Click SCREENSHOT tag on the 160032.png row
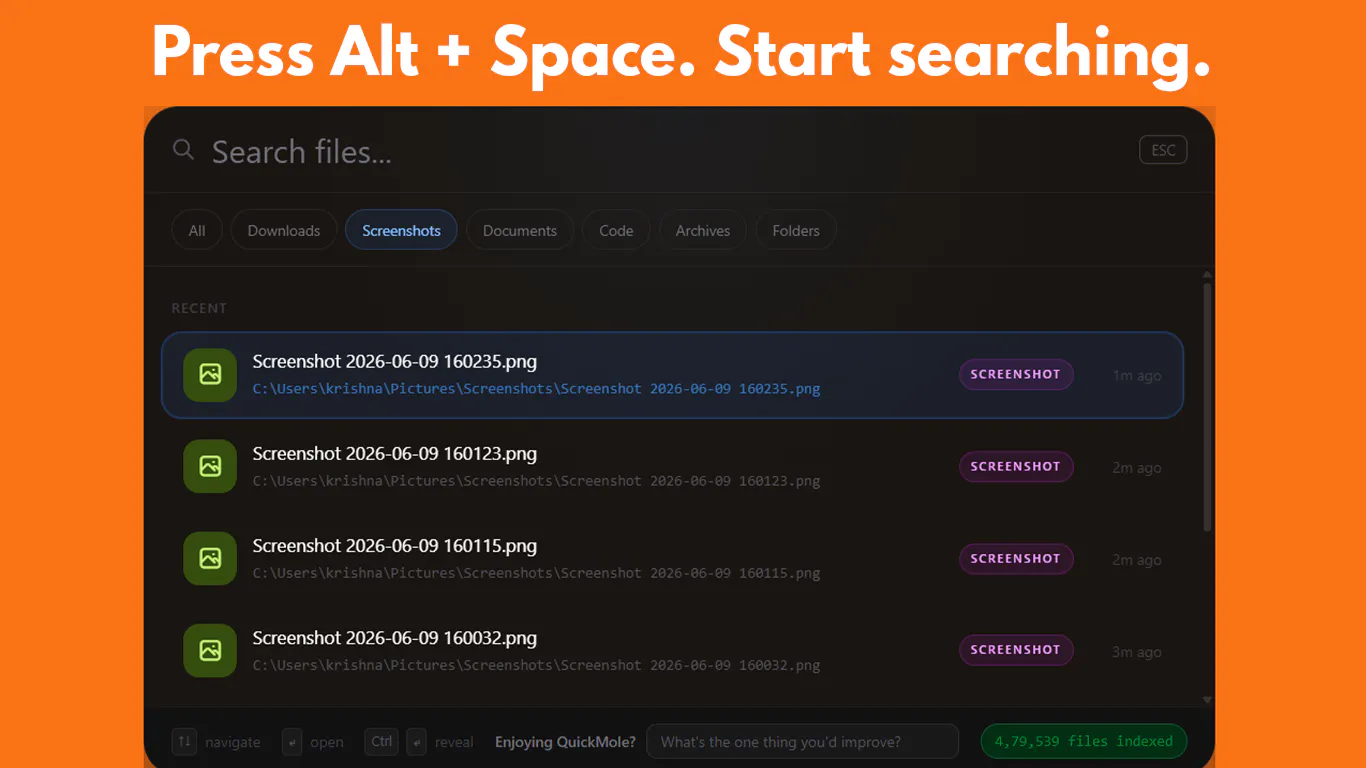This screenshot has height=768, width=1366. point(1016,650)
